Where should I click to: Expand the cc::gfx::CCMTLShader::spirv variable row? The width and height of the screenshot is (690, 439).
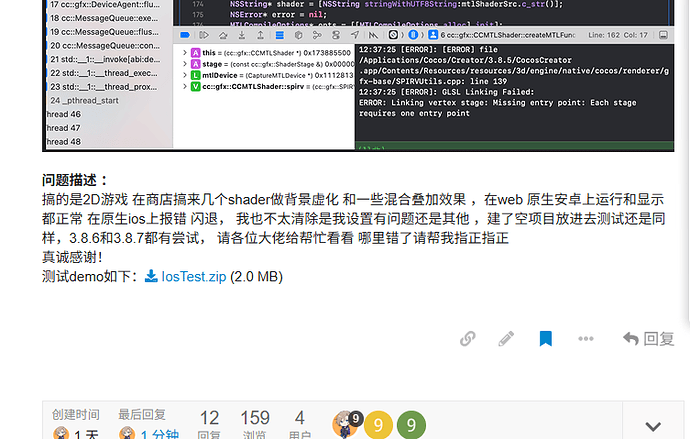tap(185, 87)
